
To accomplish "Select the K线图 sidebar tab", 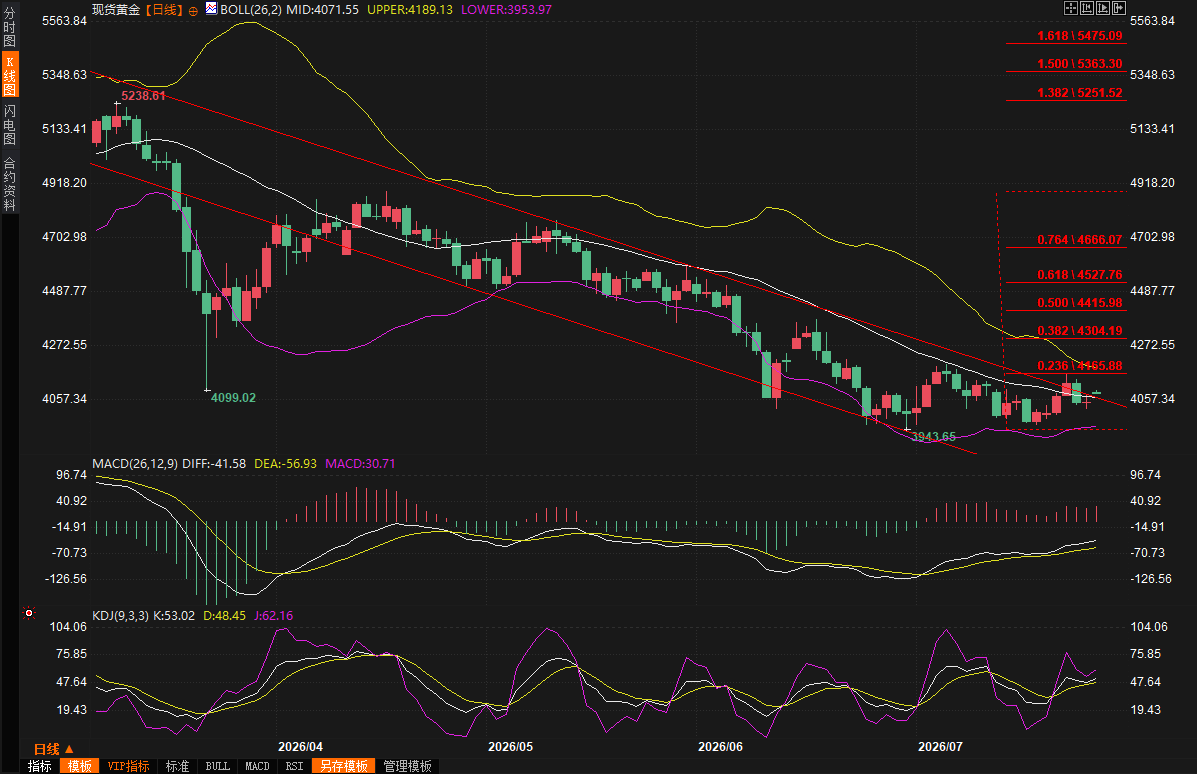I will (x=9, y=75).
